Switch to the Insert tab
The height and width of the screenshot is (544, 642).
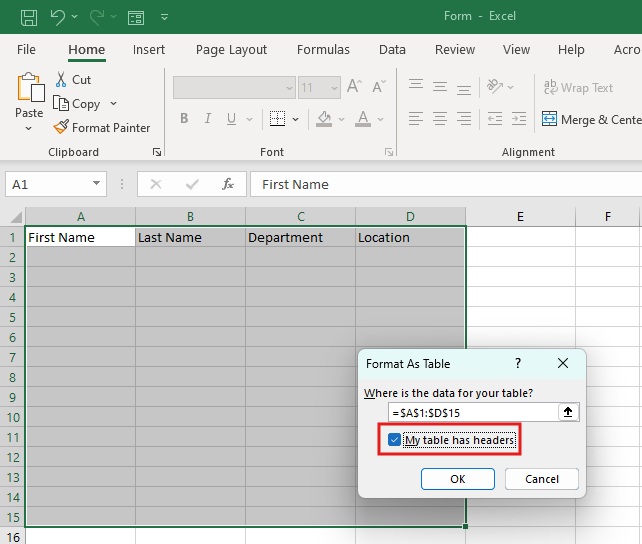[149, 50]
